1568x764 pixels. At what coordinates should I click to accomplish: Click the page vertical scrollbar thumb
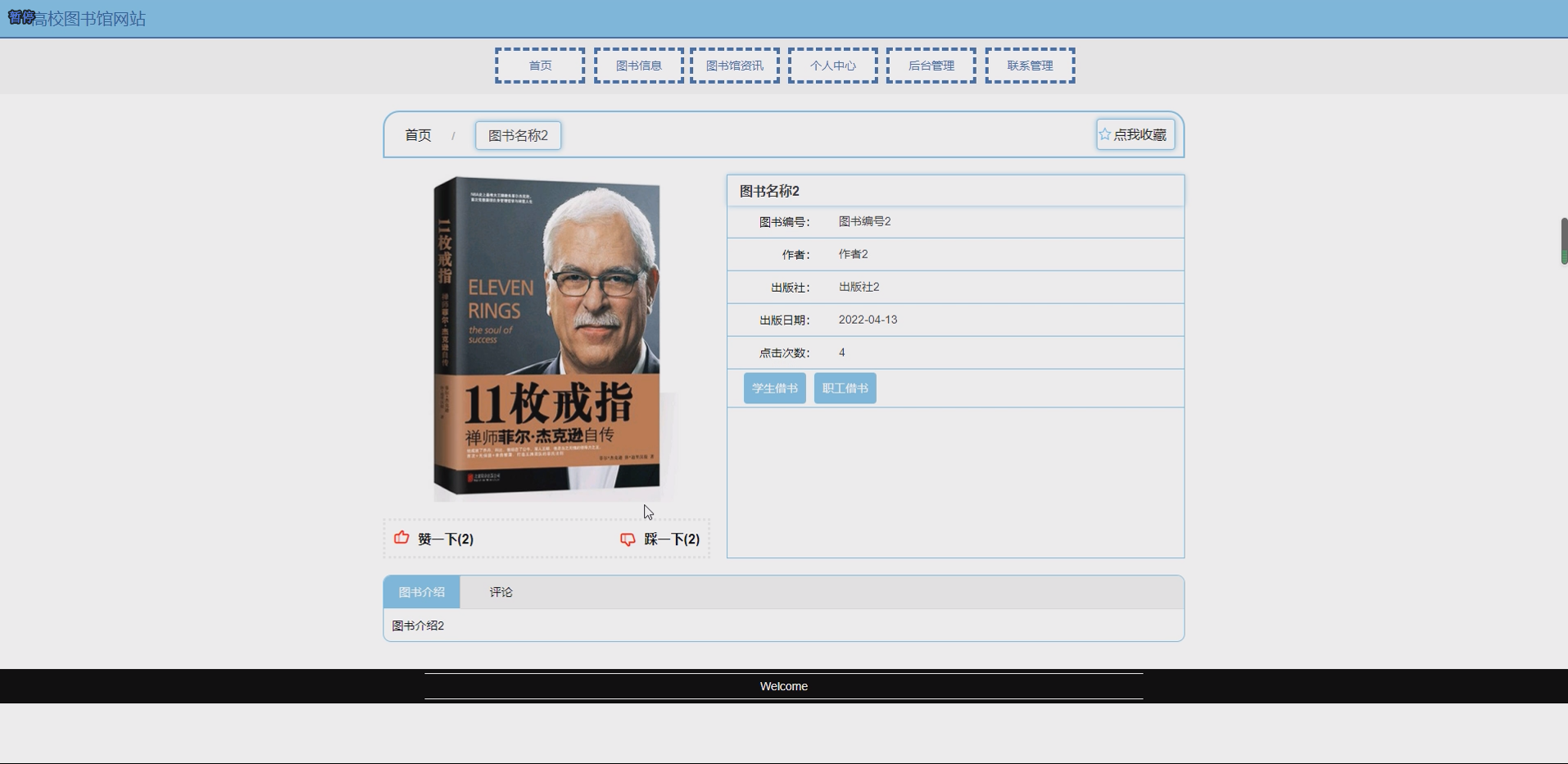point(1564,241)
